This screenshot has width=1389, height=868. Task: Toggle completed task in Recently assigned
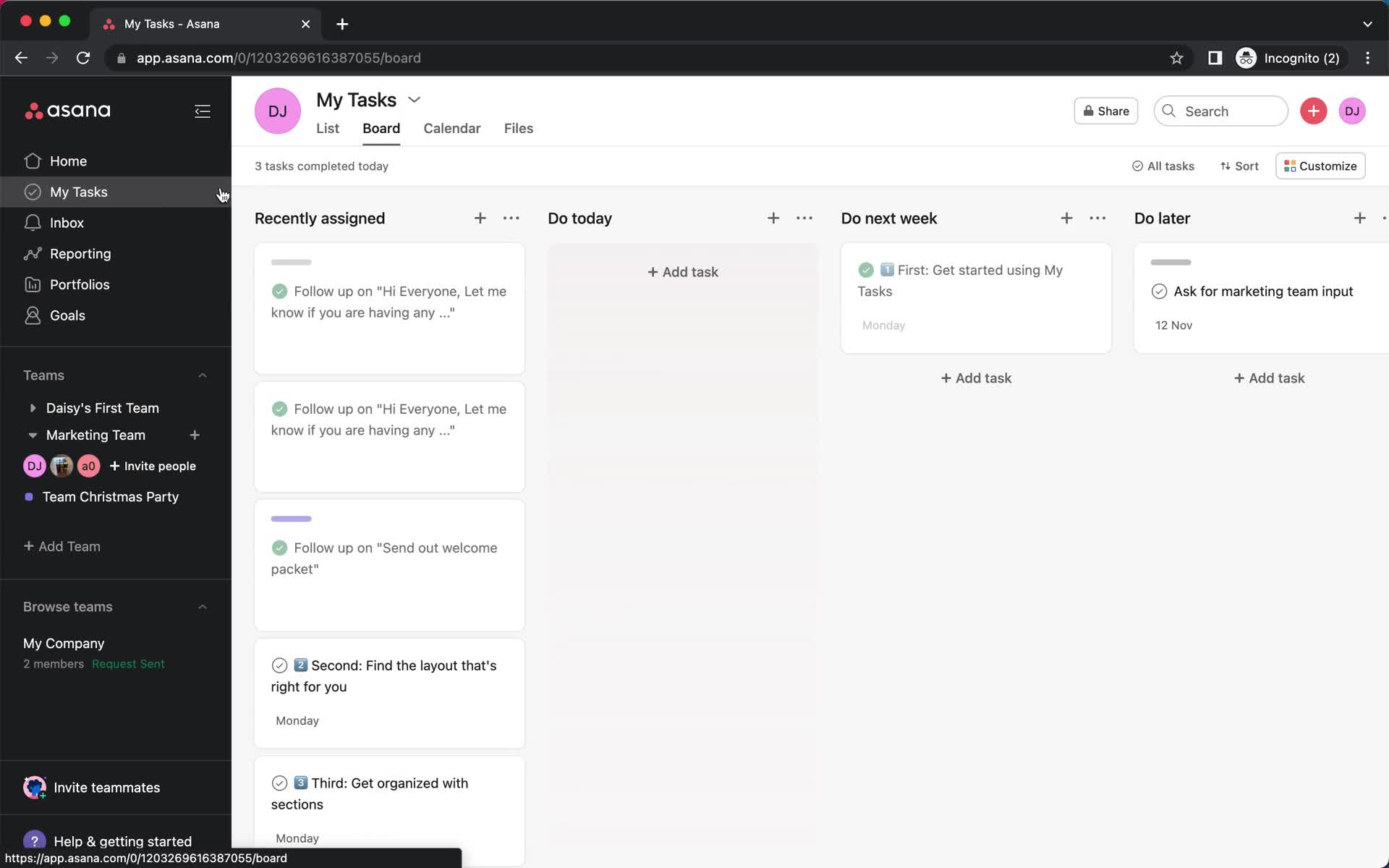coord(280,290)
